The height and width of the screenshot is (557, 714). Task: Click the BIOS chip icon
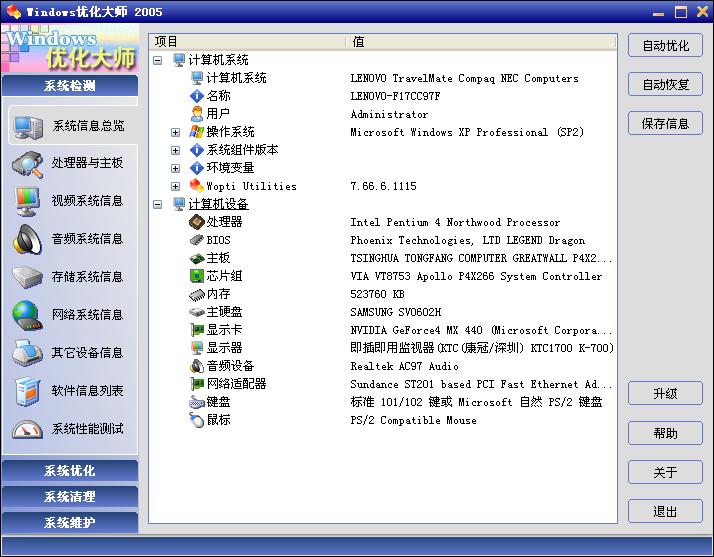coord(197,240)
